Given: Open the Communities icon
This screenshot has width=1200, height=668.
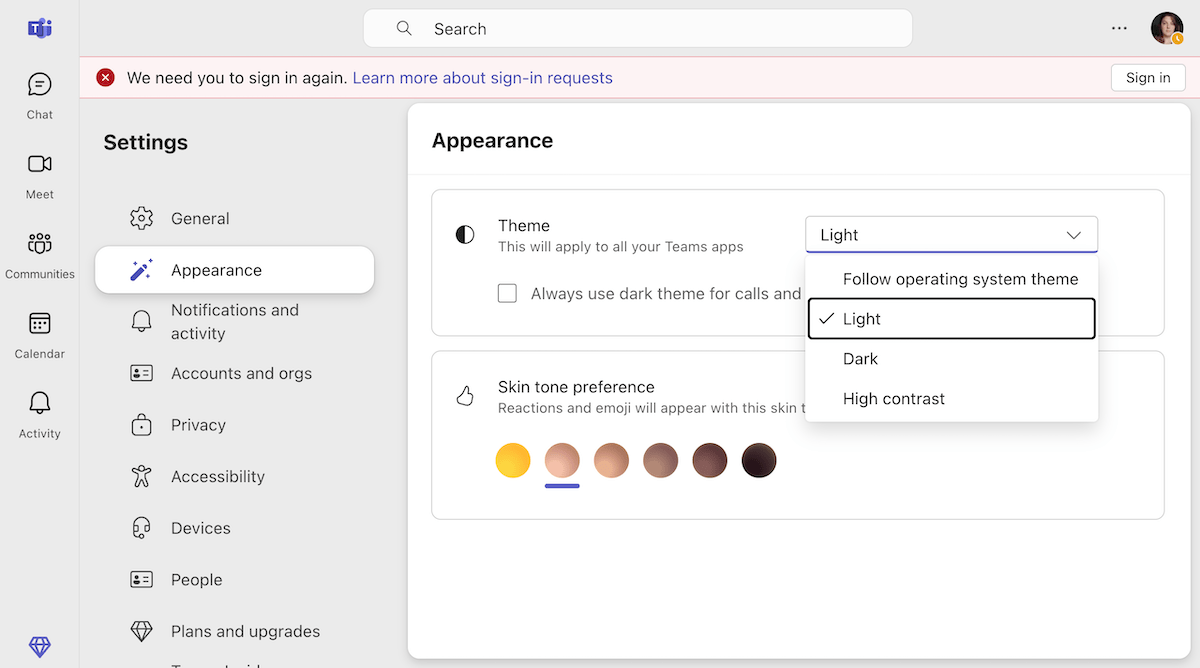Looking at the screenshot, I should (x=40, y=243).
